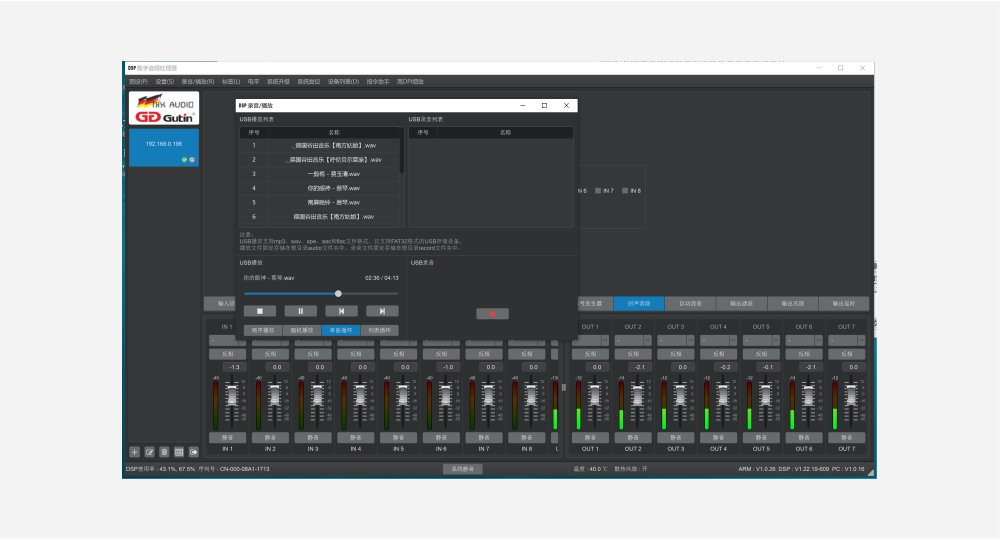1000x539 pixels.
Task: Toggle phase invert (反相) on OUT 5
Action: tap(761, 354)
